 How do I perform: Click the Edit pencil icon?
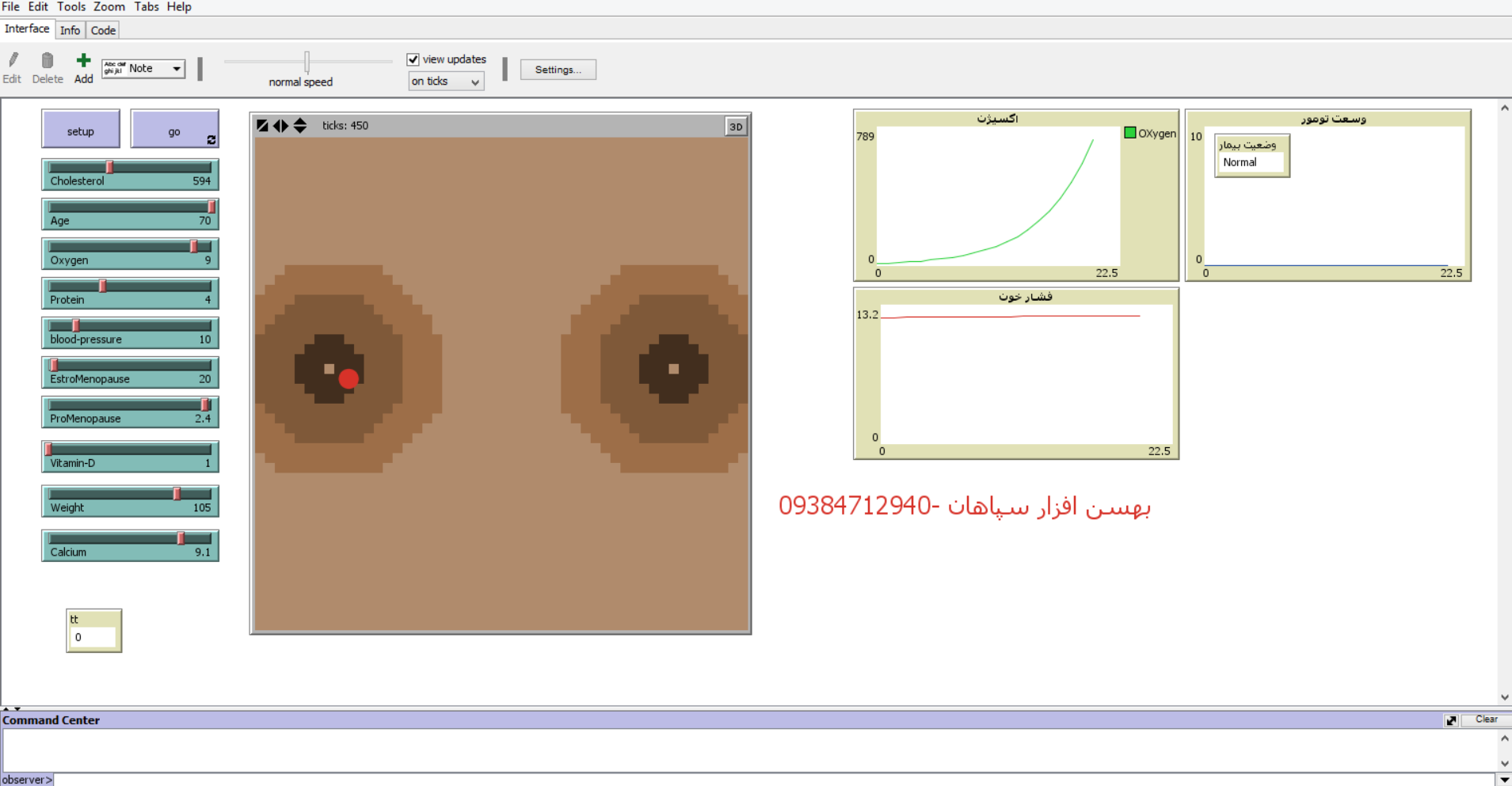13,60
